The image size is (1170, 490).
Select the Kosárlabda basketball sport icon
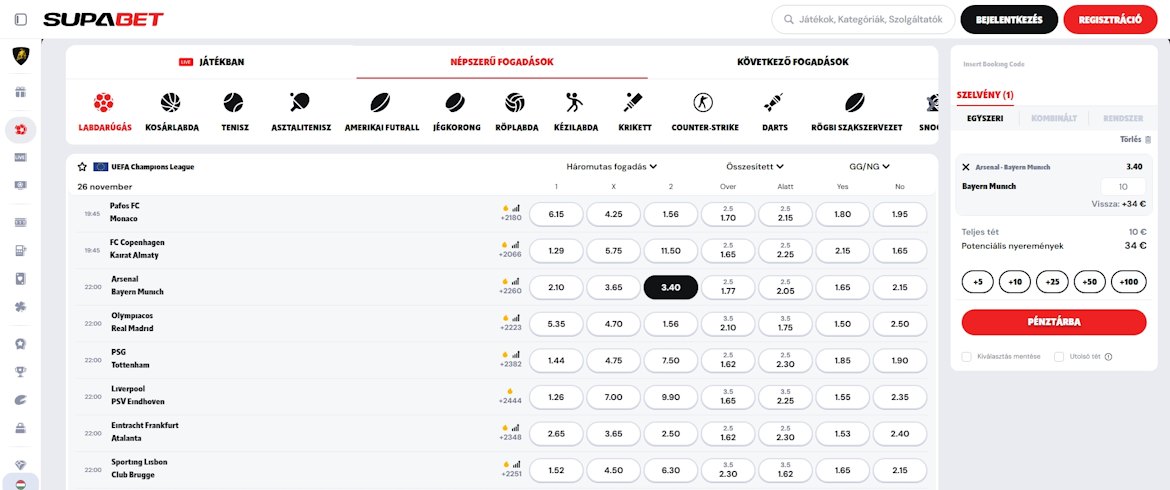(x=171, y=103)
